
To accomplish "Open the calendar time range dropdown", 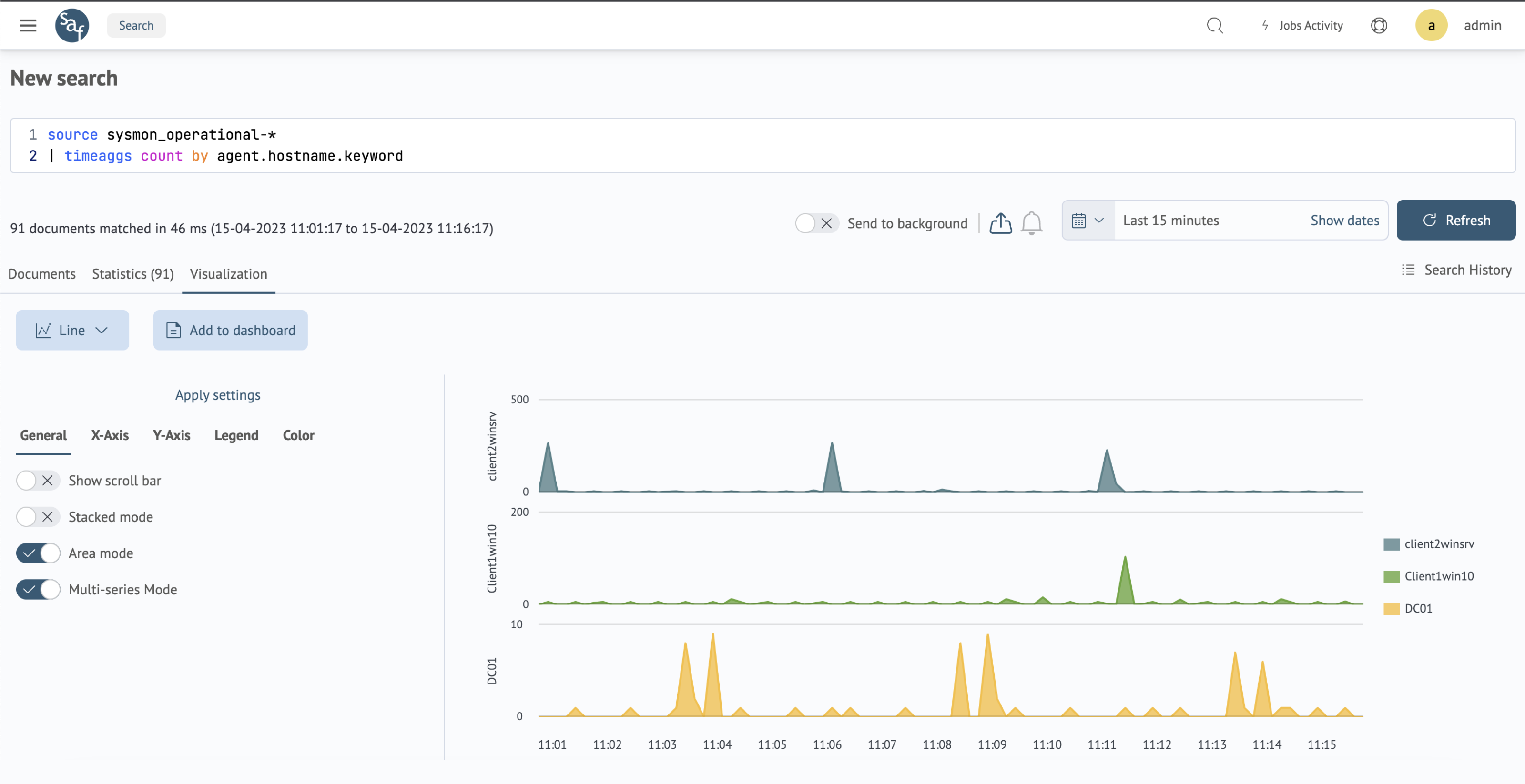I will (1088, 220).
